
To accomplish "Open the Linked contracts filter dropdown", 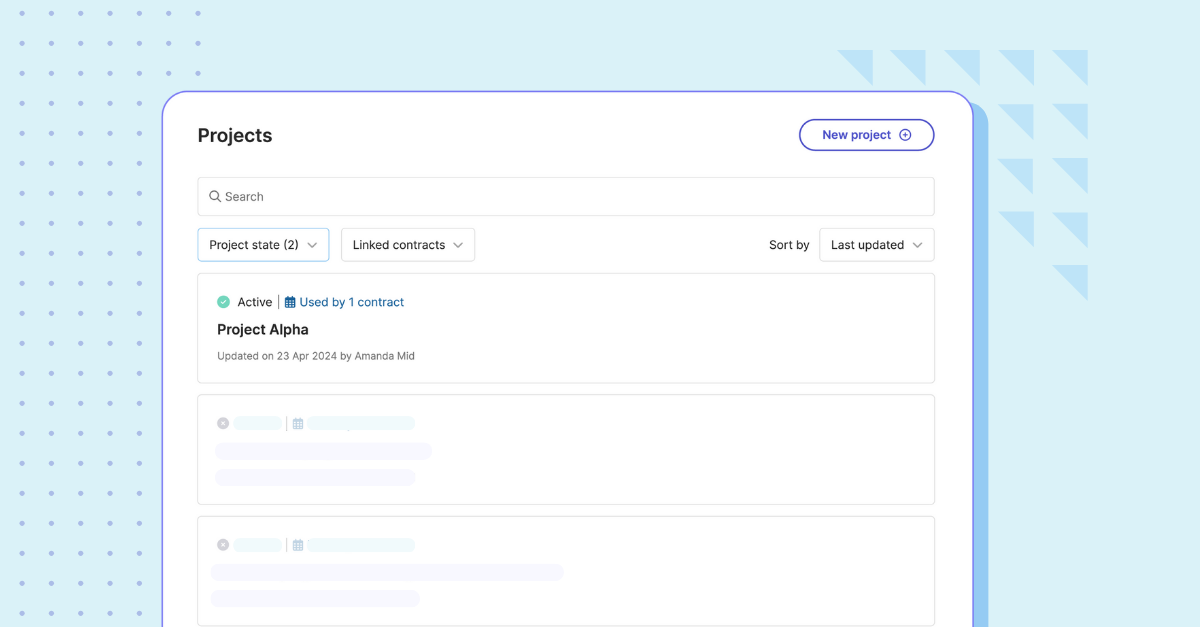I will 408,245.
